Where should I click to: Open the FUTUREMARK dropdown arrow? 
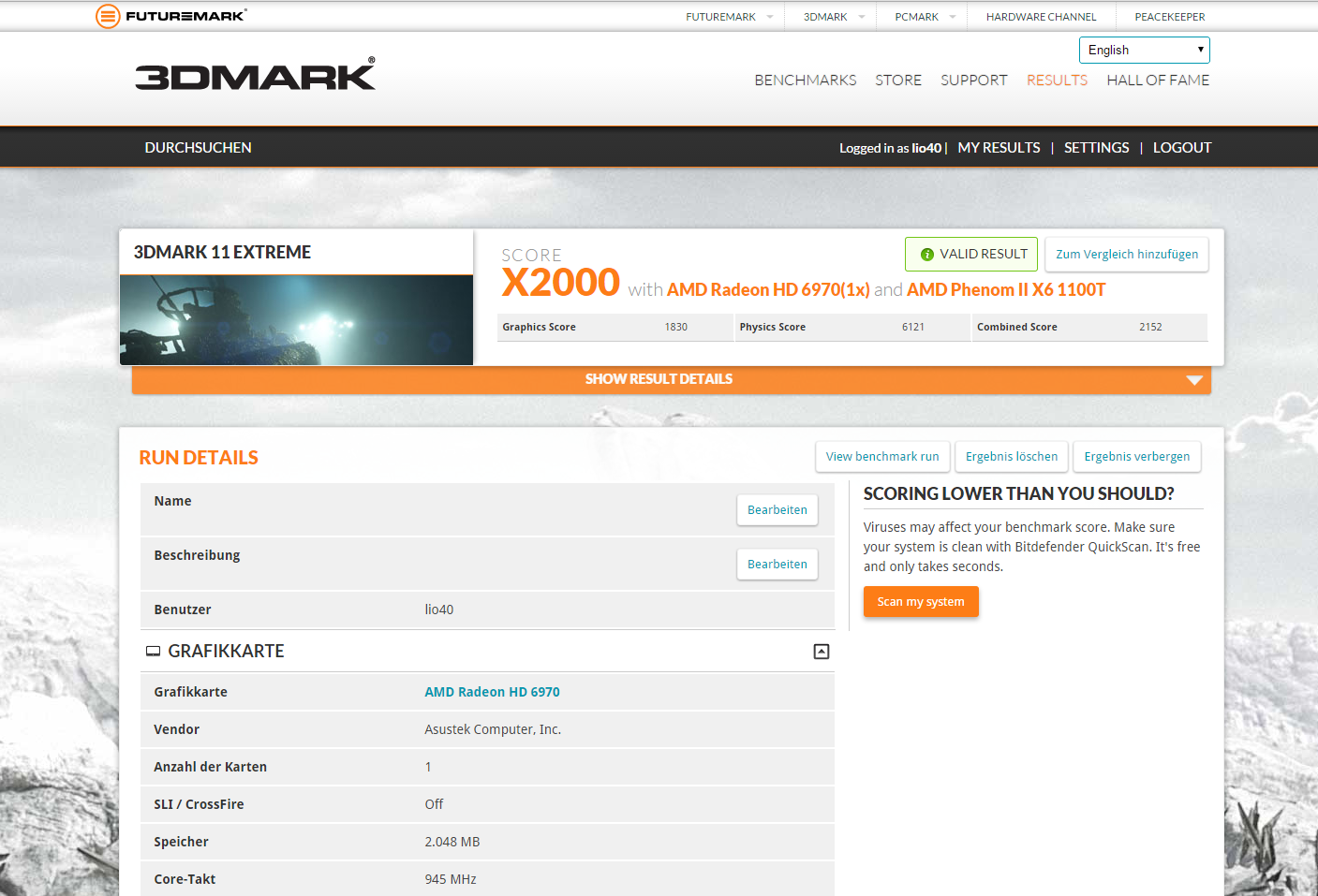click(x=770, y=17)
